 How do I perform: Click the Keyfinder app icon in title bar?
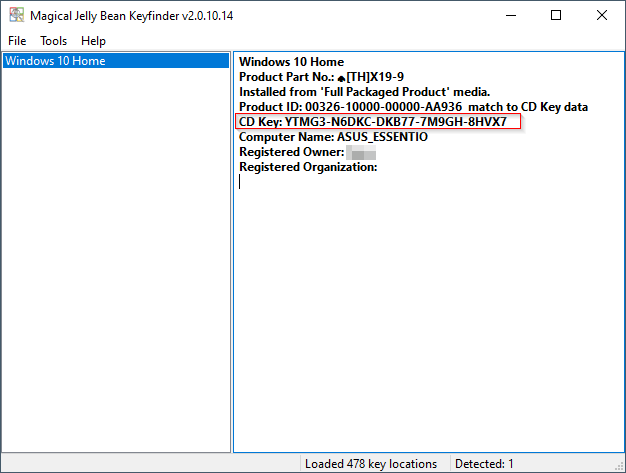tap(17, 16)
